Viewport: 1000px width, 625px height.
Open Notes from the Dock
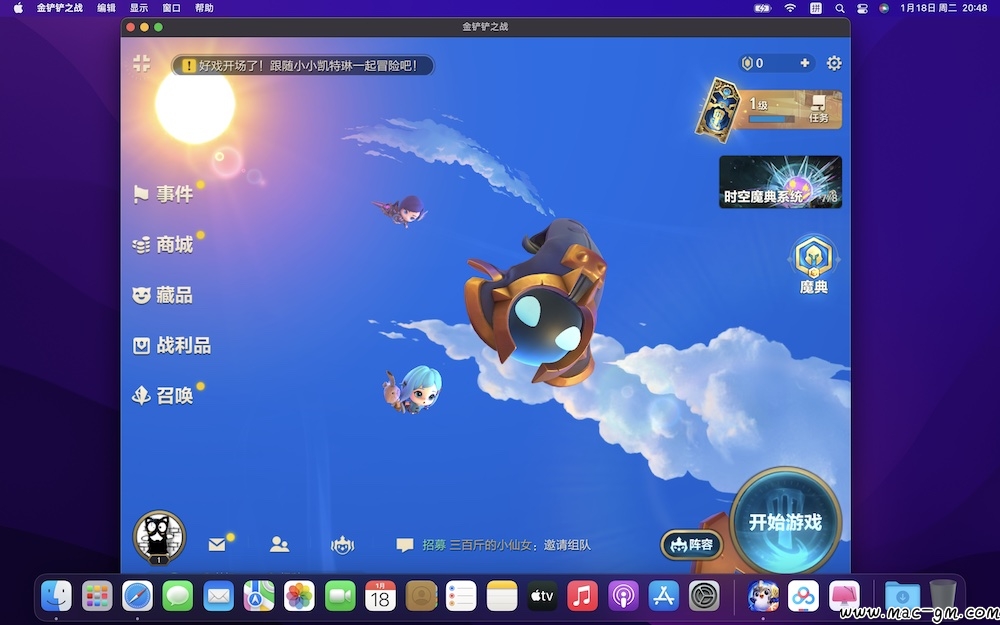coord(502,596)
